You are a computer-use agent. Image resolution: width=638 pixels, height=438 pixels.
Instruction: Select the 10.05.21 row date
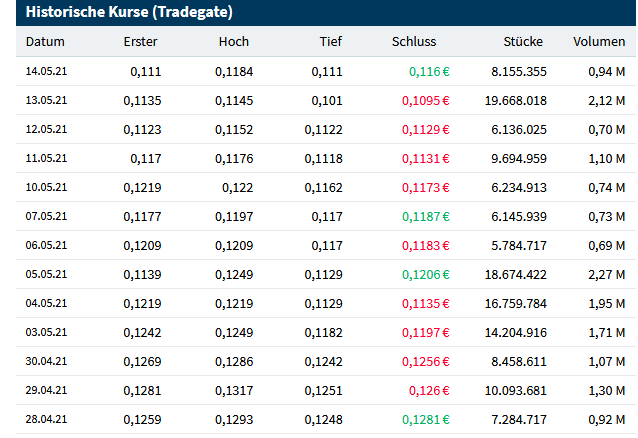pyautogui.click(x=46, y=188)
